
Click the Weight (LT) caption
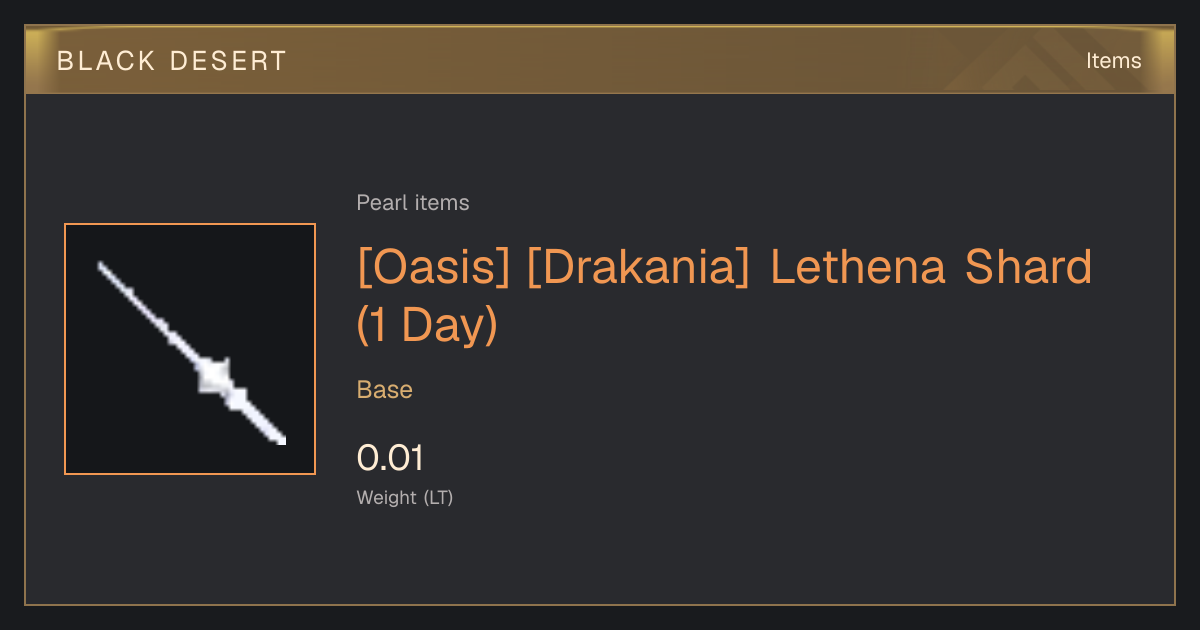click(405, 498)
